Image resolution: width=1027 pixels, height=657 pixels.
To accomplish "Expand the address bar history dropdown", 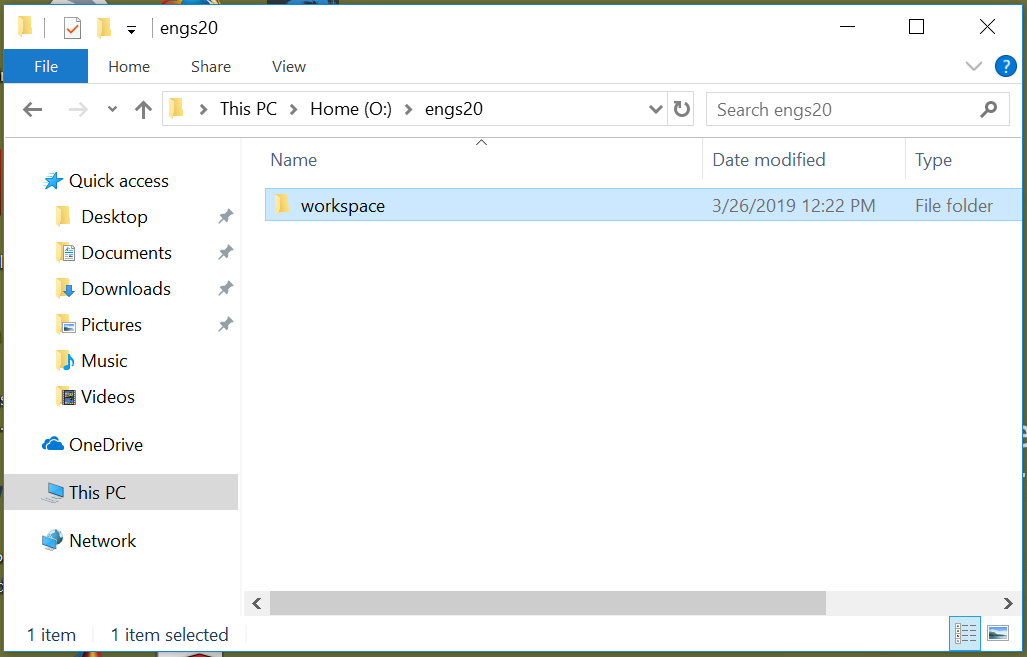I will point(655,109).
